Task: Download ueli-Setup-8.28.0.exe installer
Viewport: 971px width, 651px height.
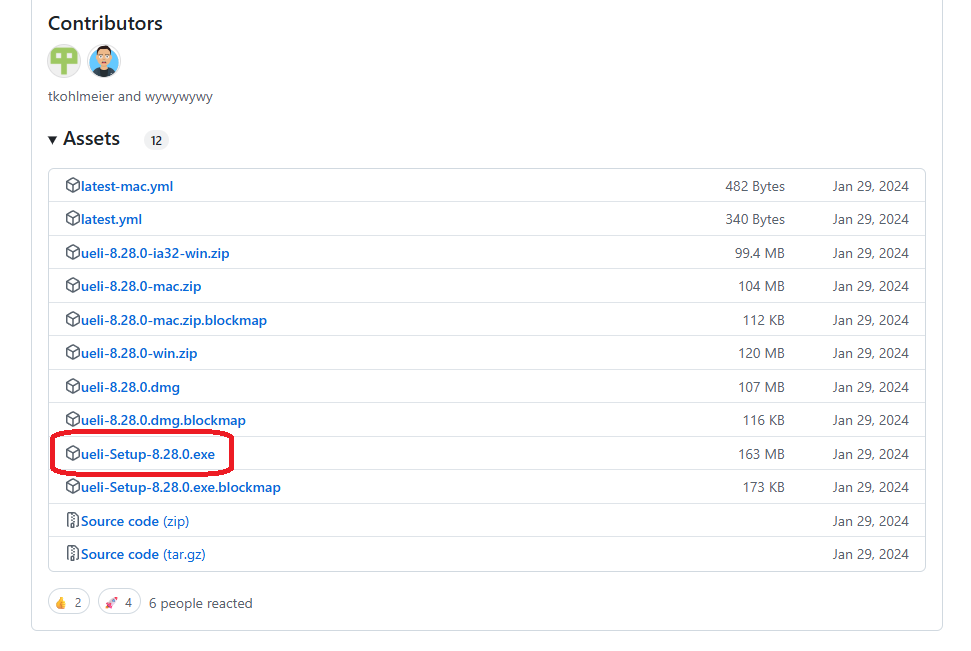Action: [x=148, y=454]
